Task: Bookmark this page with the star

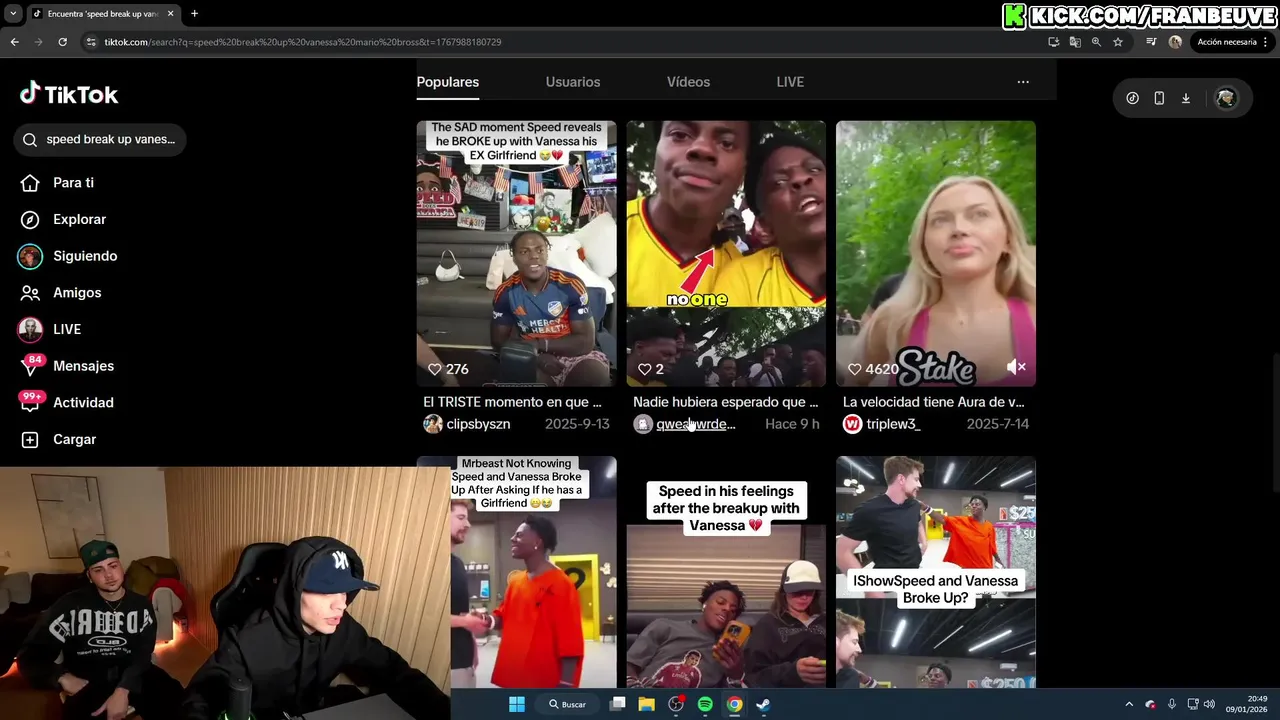Action: [x=1118, y=42]
